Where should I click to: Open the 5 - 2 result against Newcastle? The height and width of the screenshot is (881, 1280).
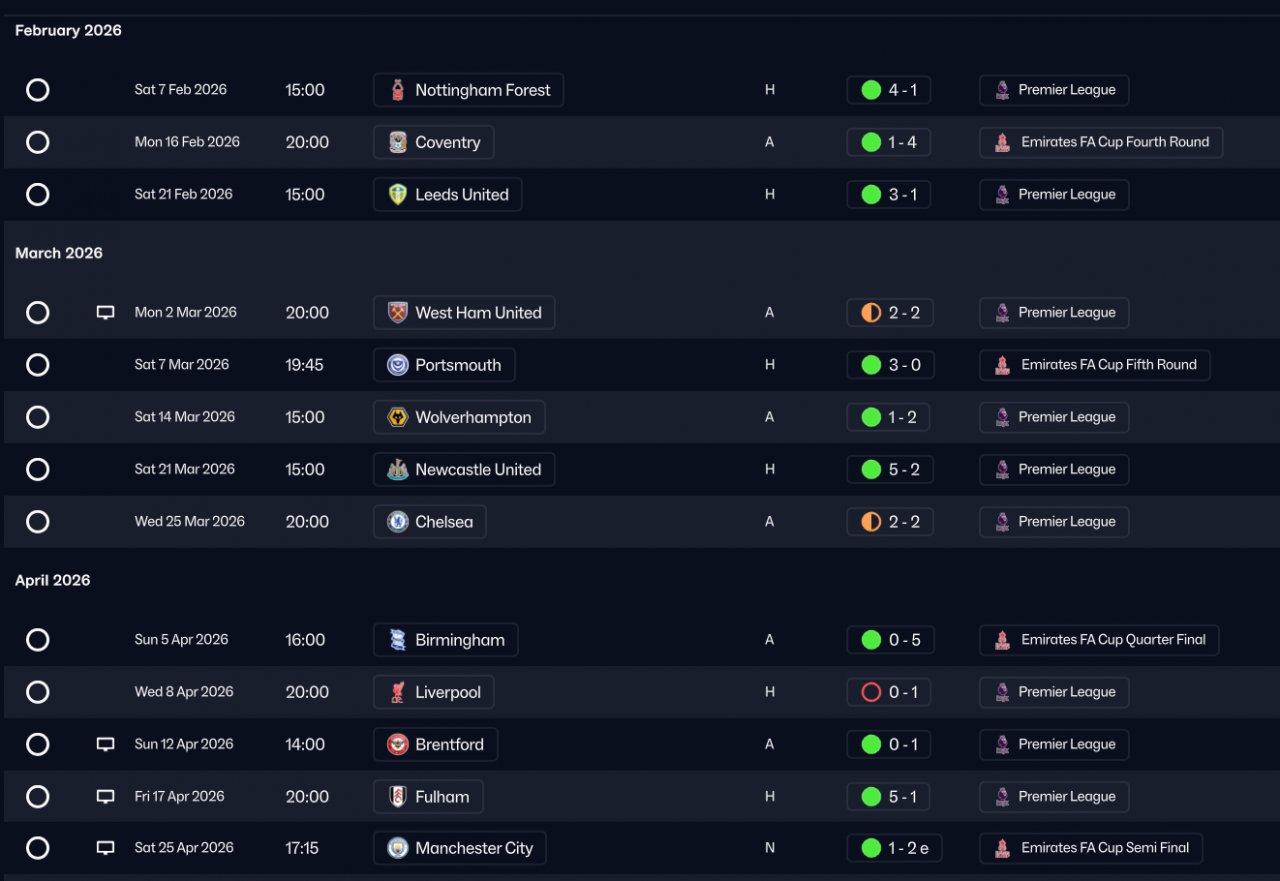tap(889, 470)
